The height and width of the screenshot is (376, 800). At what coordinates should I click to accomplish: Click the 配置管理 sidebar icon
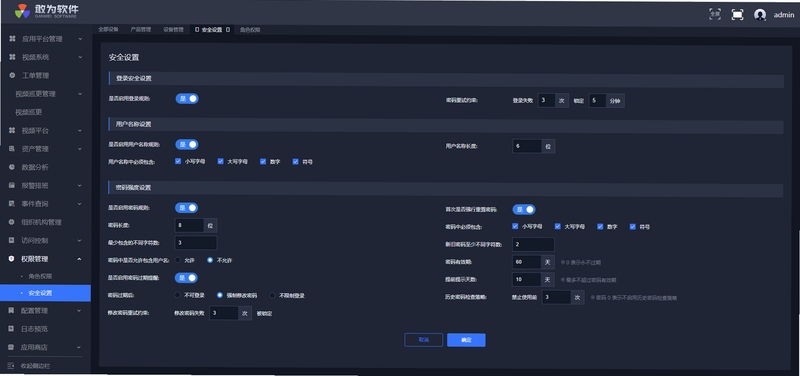12,310
